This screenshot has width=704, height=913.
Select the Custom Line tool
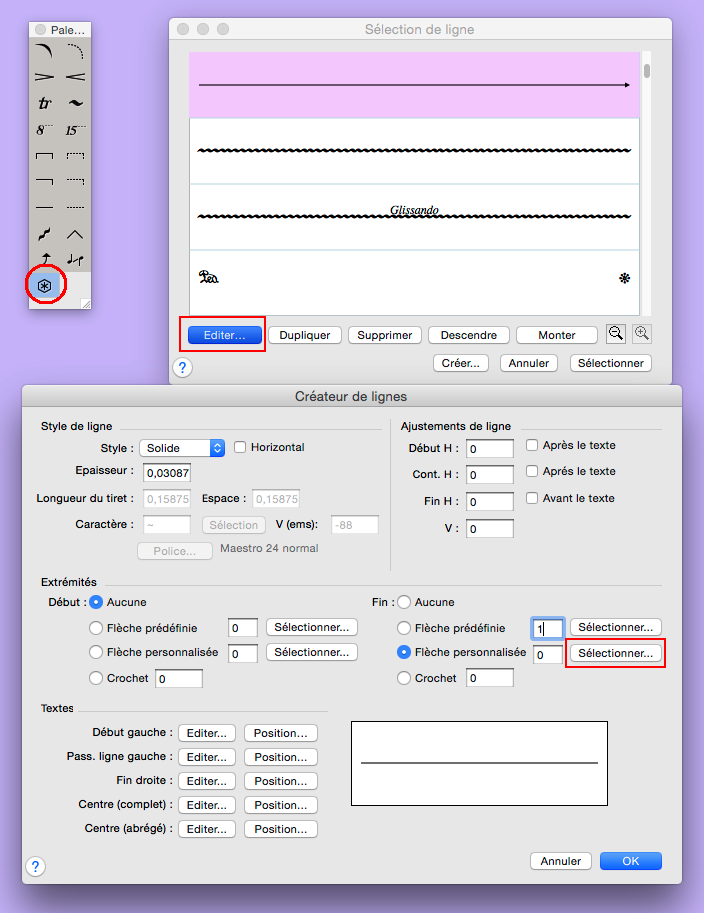pyautogui.click(x=45, y=285)
